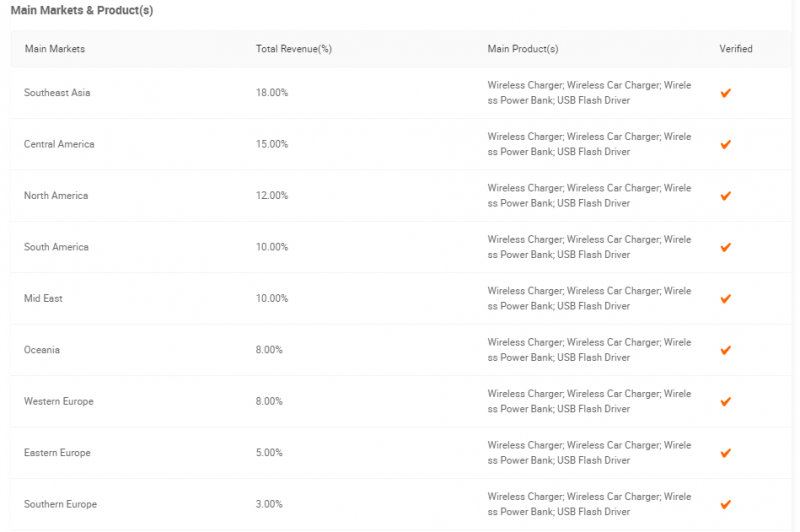Viewport: 800px width, 532px height.
Task: Select the Southeast Asia market name
Action: 57,93
